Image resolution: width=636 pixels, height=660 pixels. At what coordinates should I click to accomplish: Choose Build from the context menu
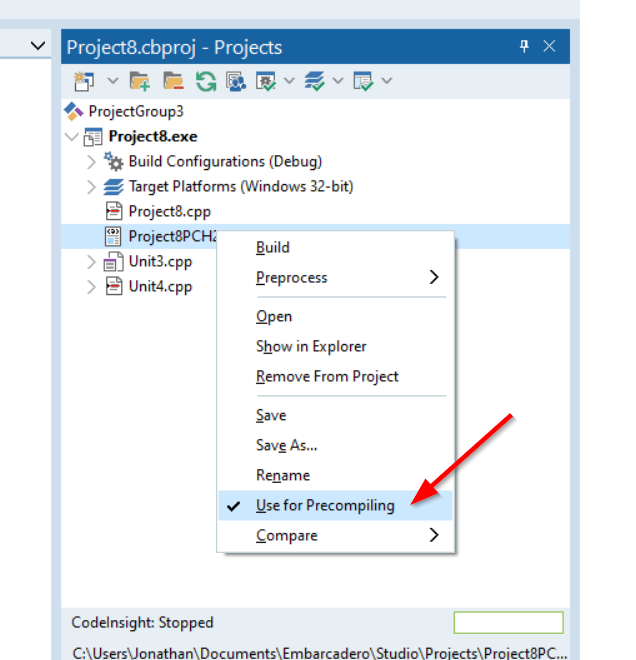click(x=273, y=247)
